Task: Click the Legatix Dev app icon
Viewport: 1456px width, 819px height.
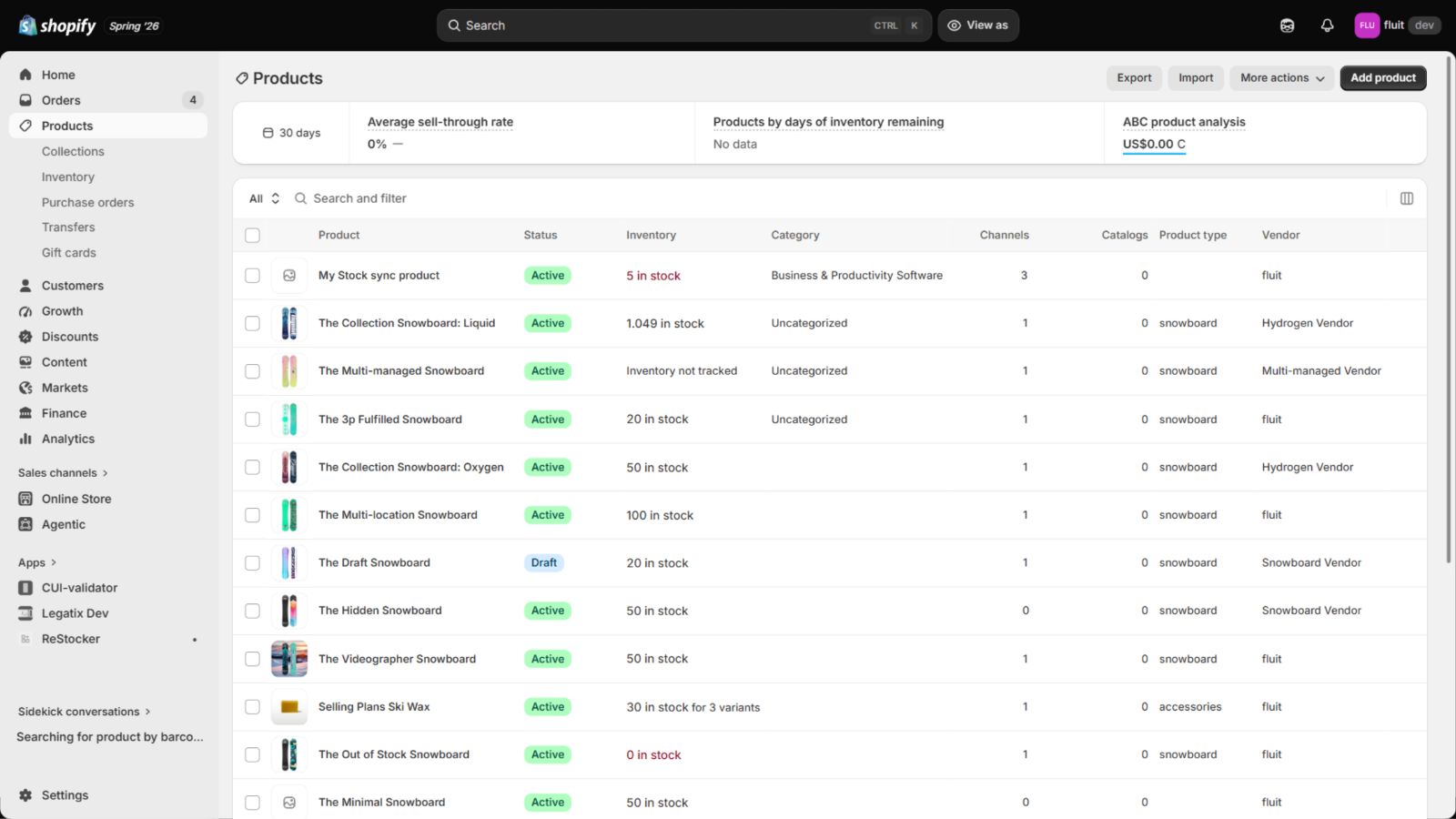Action: [x=25, y=613]
